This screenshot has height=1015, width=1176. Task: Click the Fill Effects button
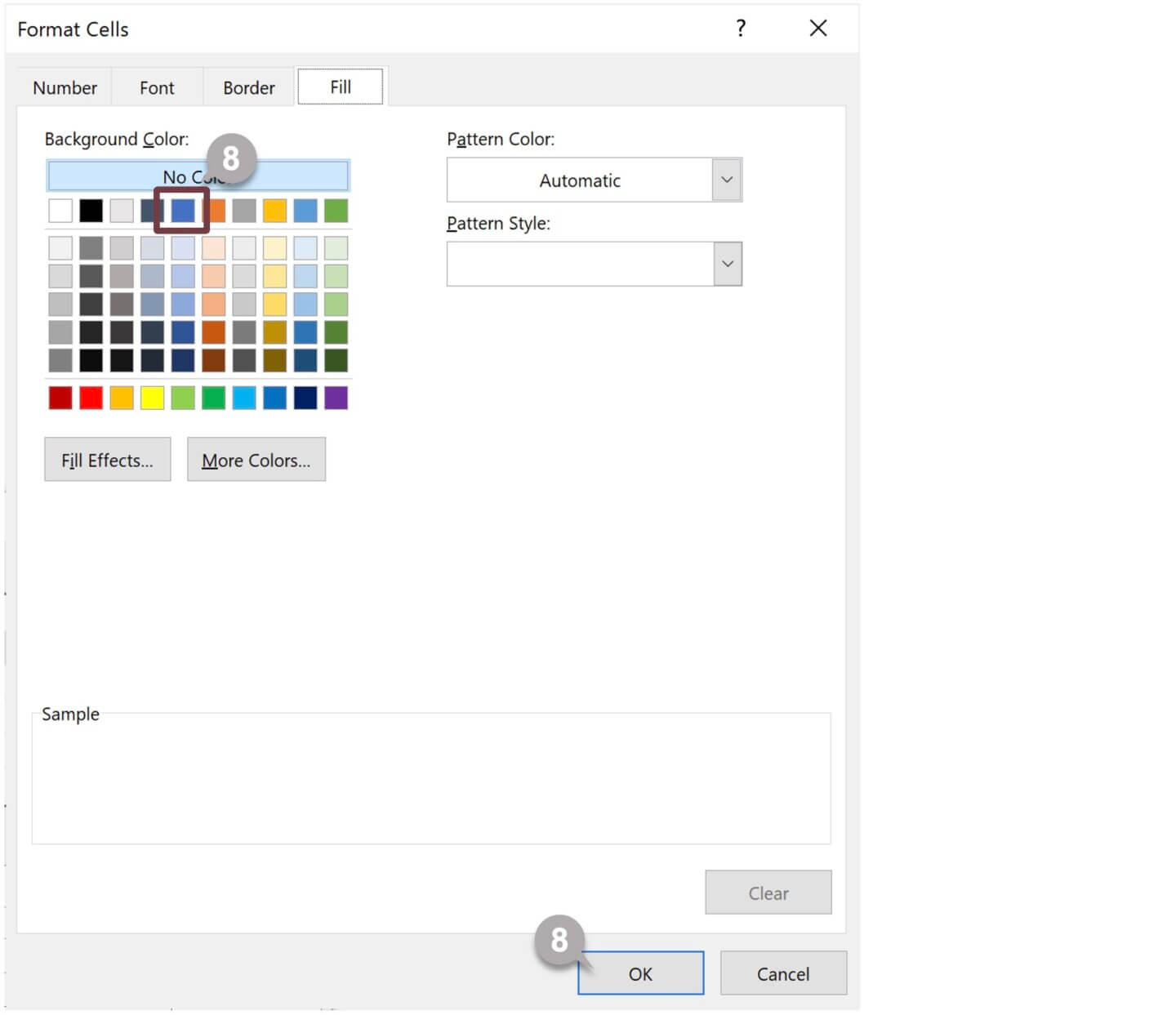[x=107, y=459]
